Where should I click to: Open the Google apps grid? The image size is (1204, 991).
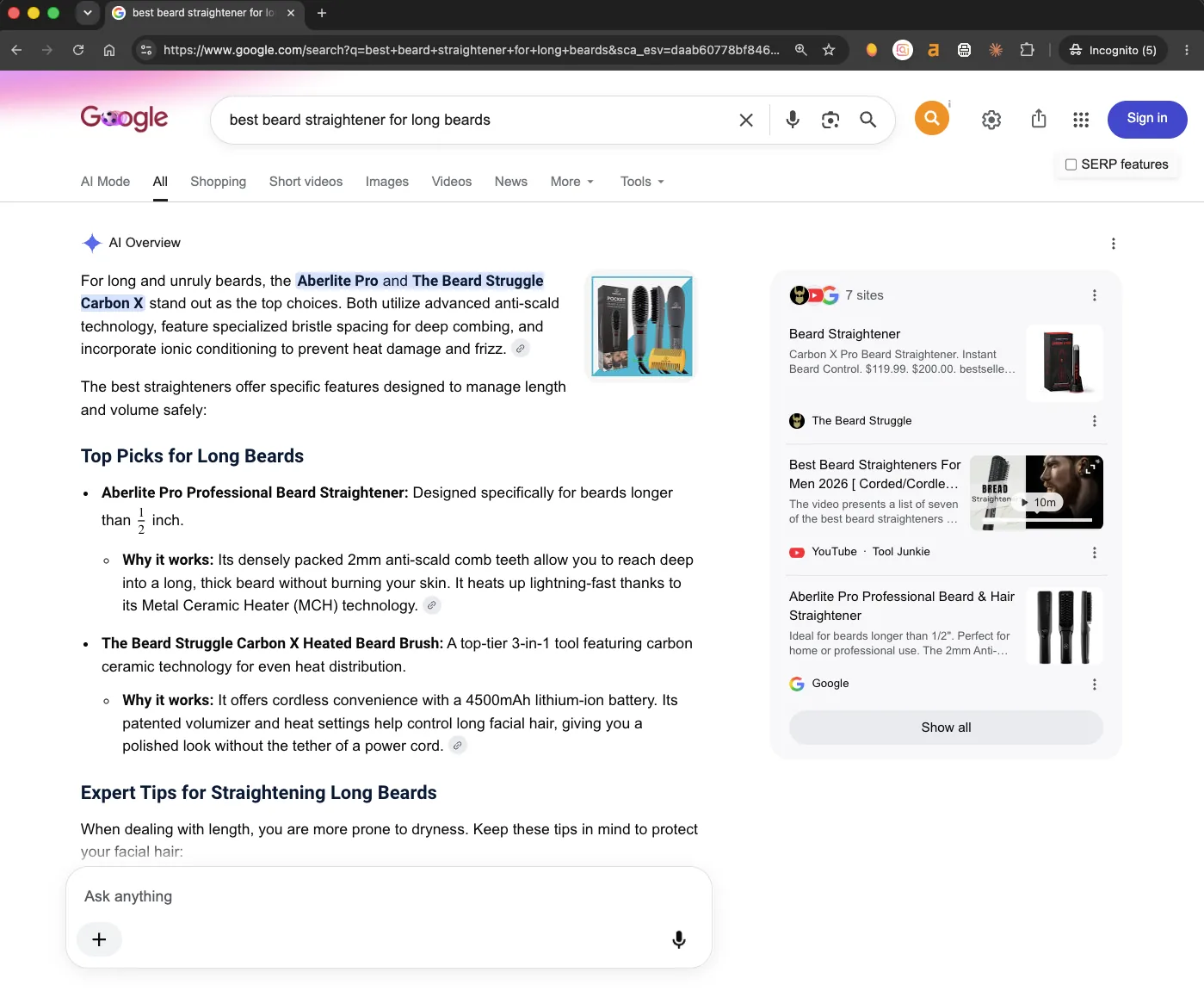(x=1081, y=120)
